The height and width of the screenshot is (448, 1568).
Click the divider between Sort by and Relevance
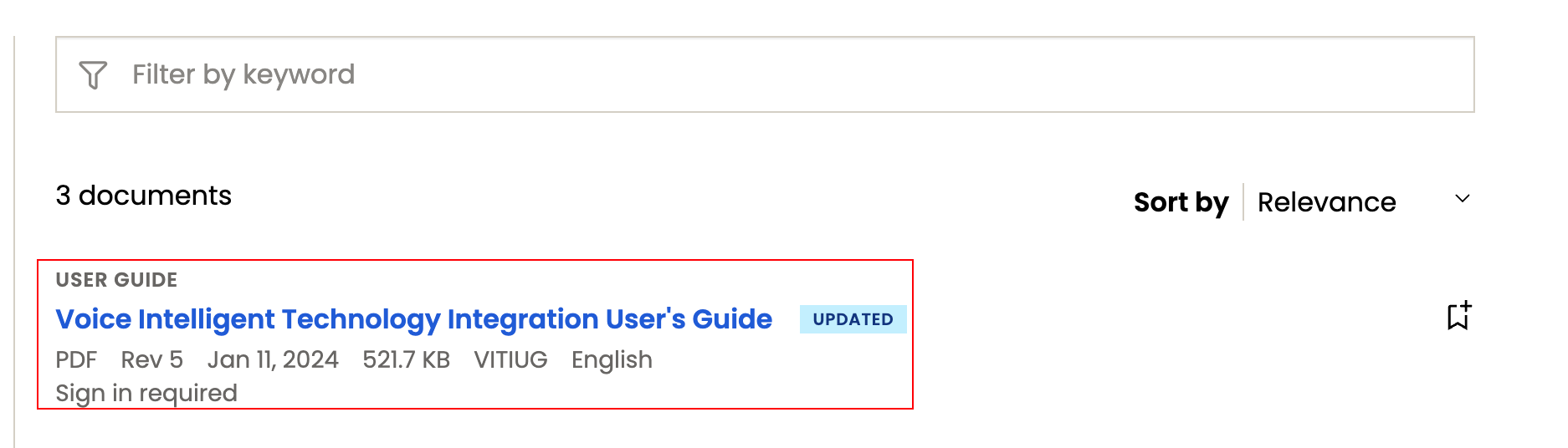click(x=1243, y=202)
